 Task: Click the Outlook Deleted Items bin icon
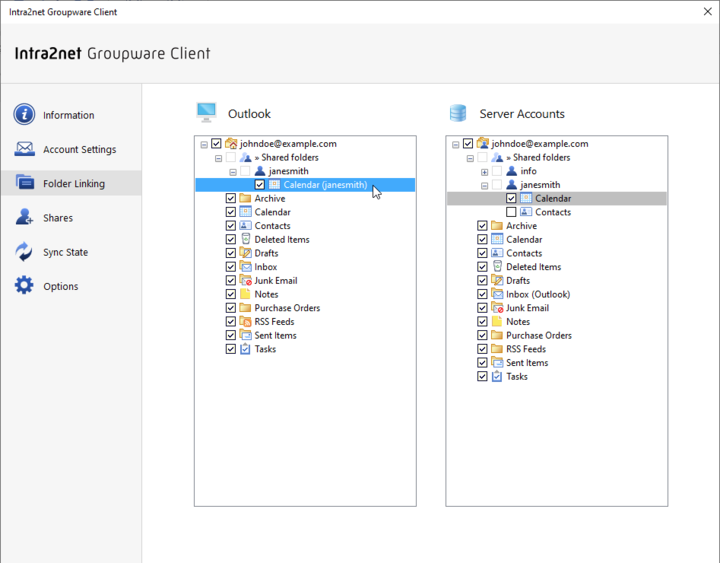pyautogui.click(x=246, y=239)
